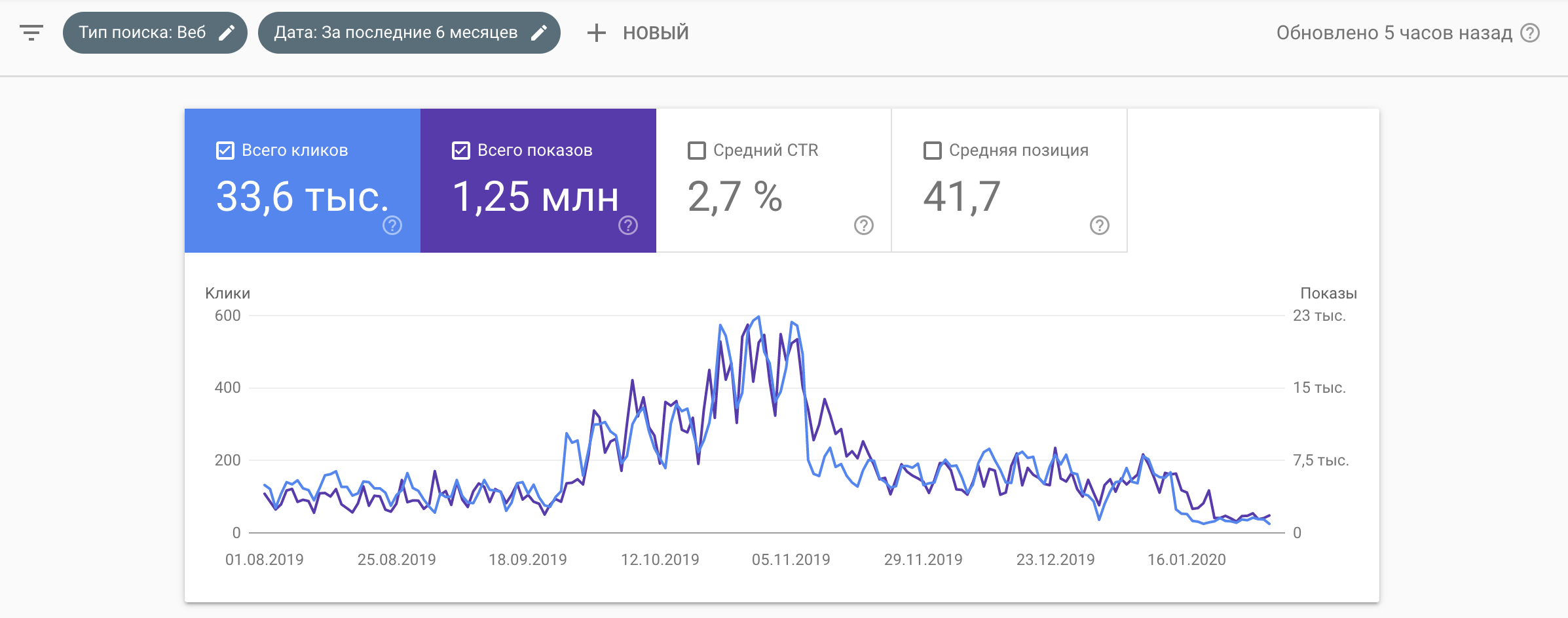Click the 'Тип поиска: Веб' filter chip
1568x618 pixels.
(x=155, y=33)
